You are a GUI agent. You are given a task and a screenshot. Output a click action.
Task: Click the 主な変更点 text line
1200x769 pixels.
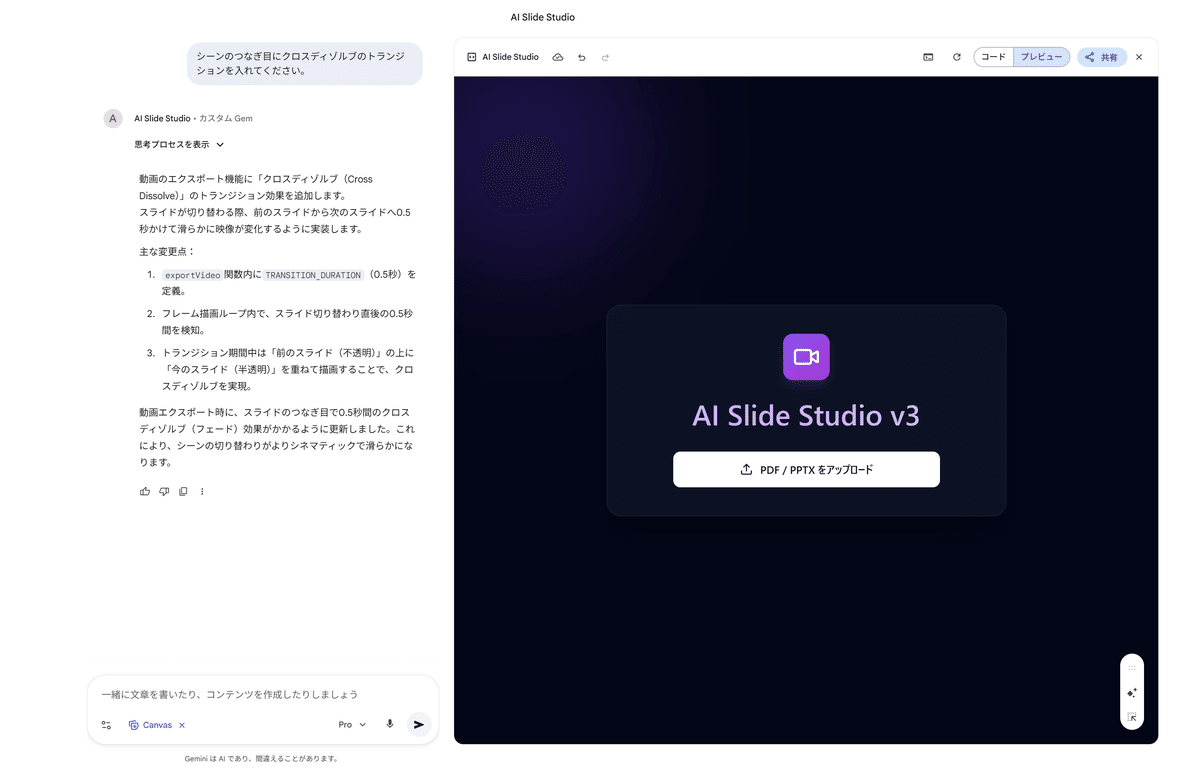pos(168,252)
